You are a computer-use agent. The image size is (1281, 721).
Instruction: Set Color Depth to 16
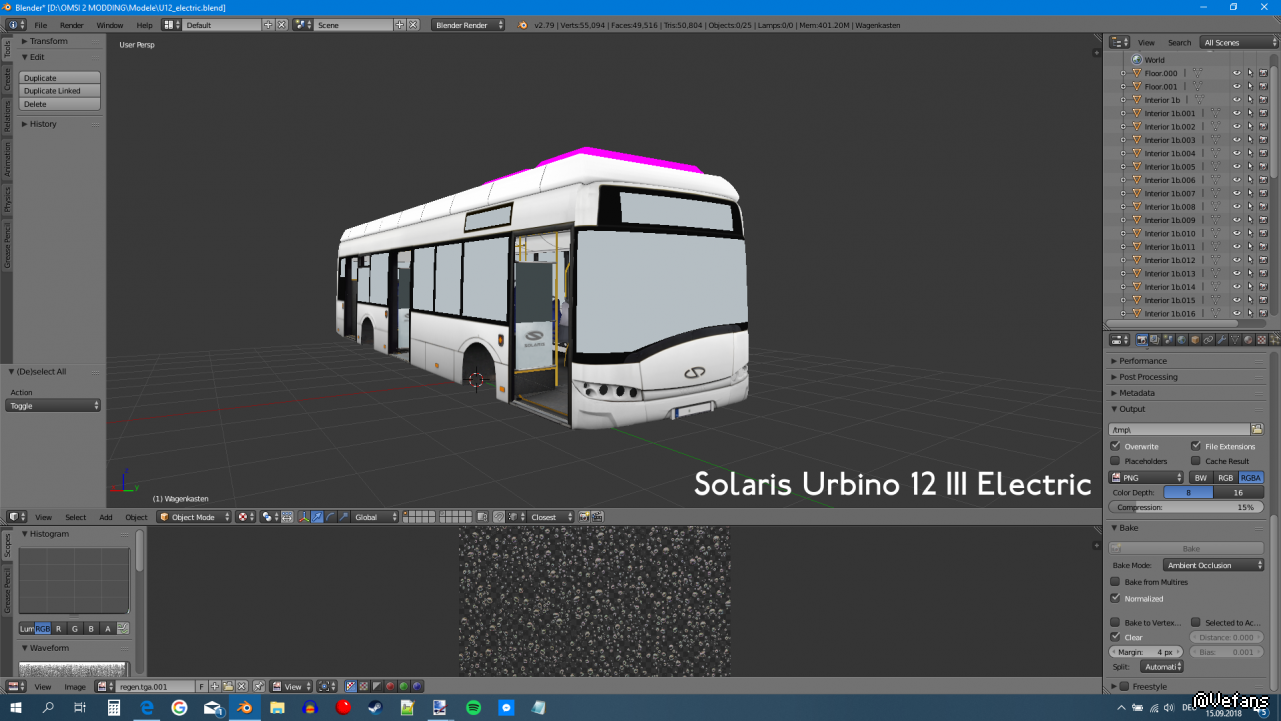(x=1239, y=493)
